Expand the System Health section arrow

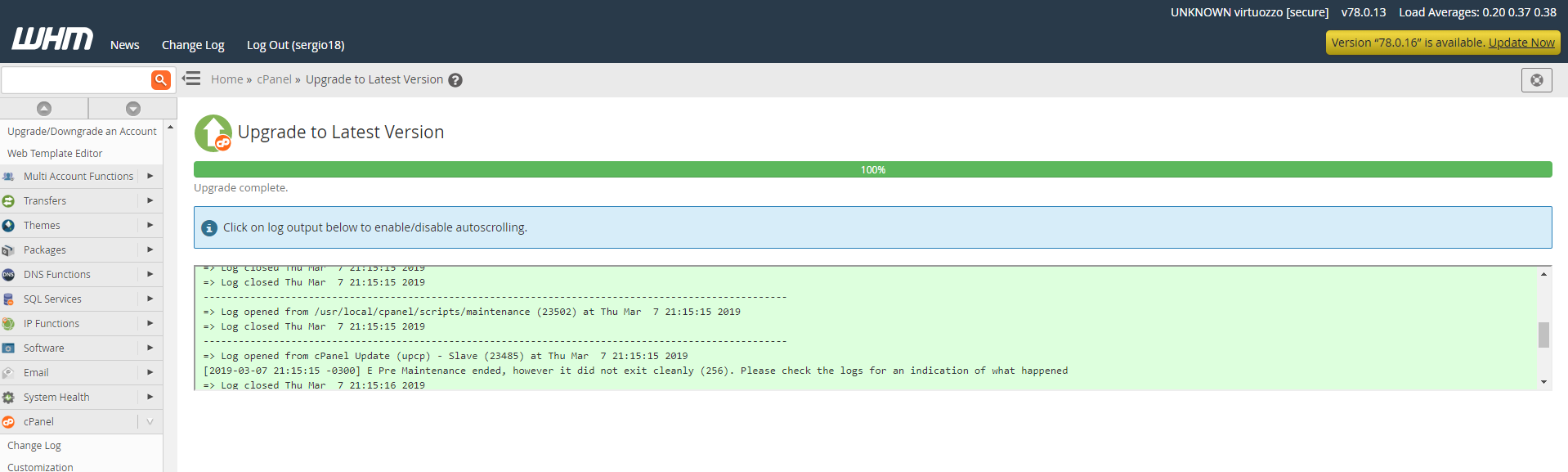(x=150, y=397)
